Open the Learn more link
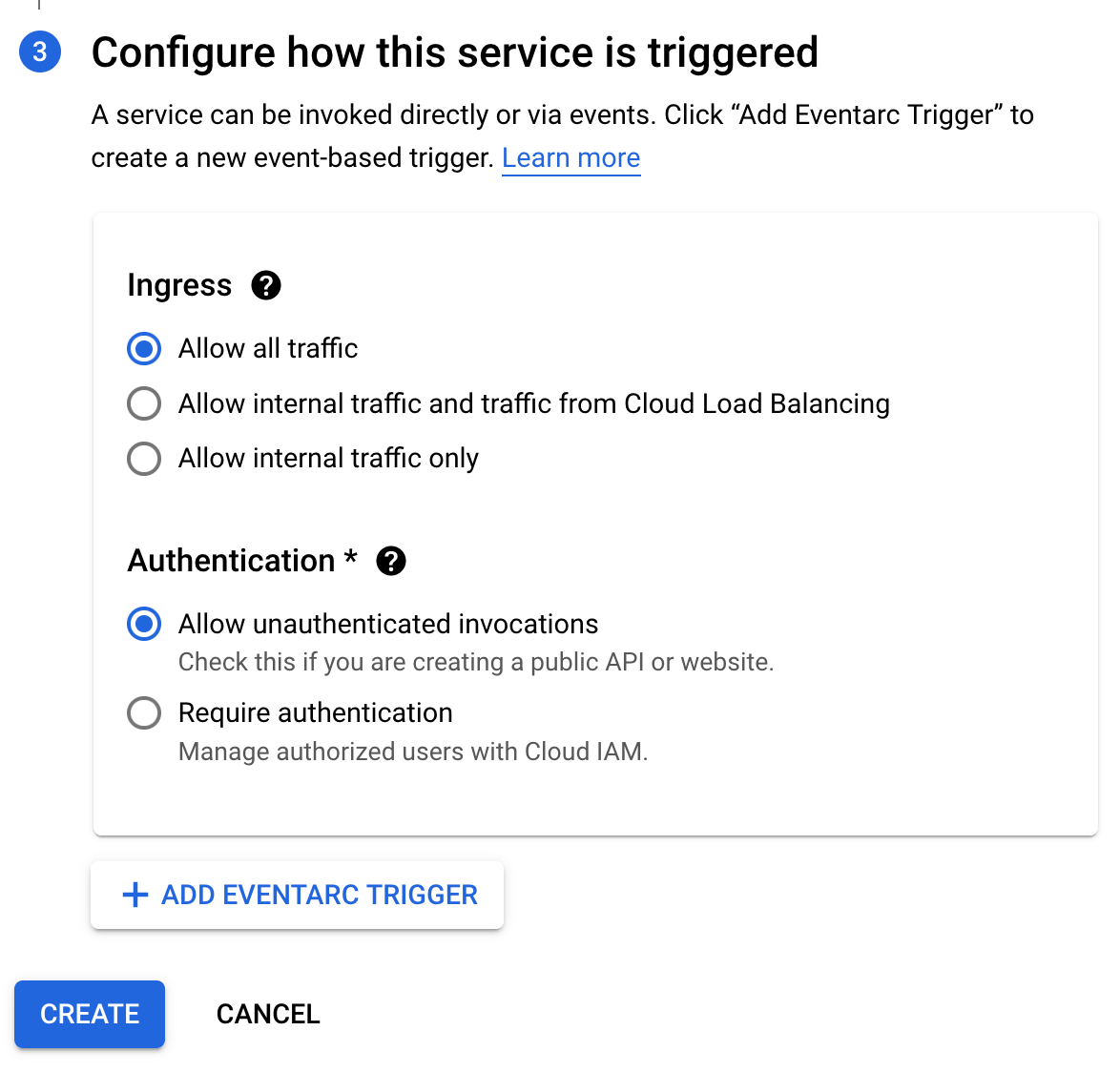This screenshot has width=1120, height=1072. pos(570,157)
